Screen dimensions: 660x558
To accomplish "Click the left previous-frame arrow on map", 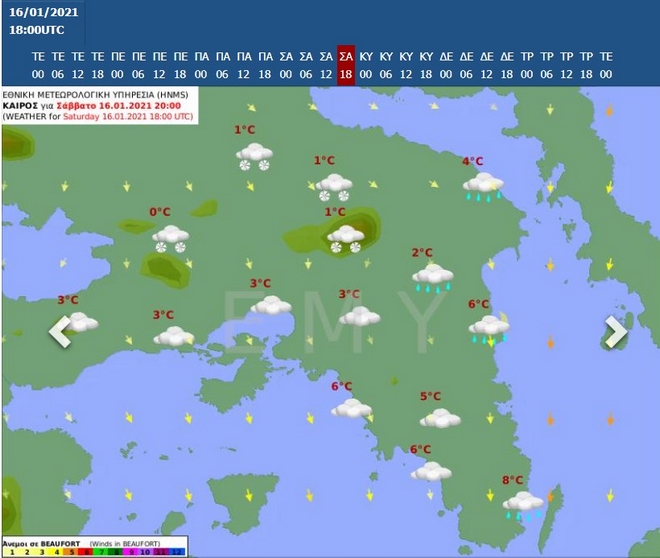I will [60, 331].
